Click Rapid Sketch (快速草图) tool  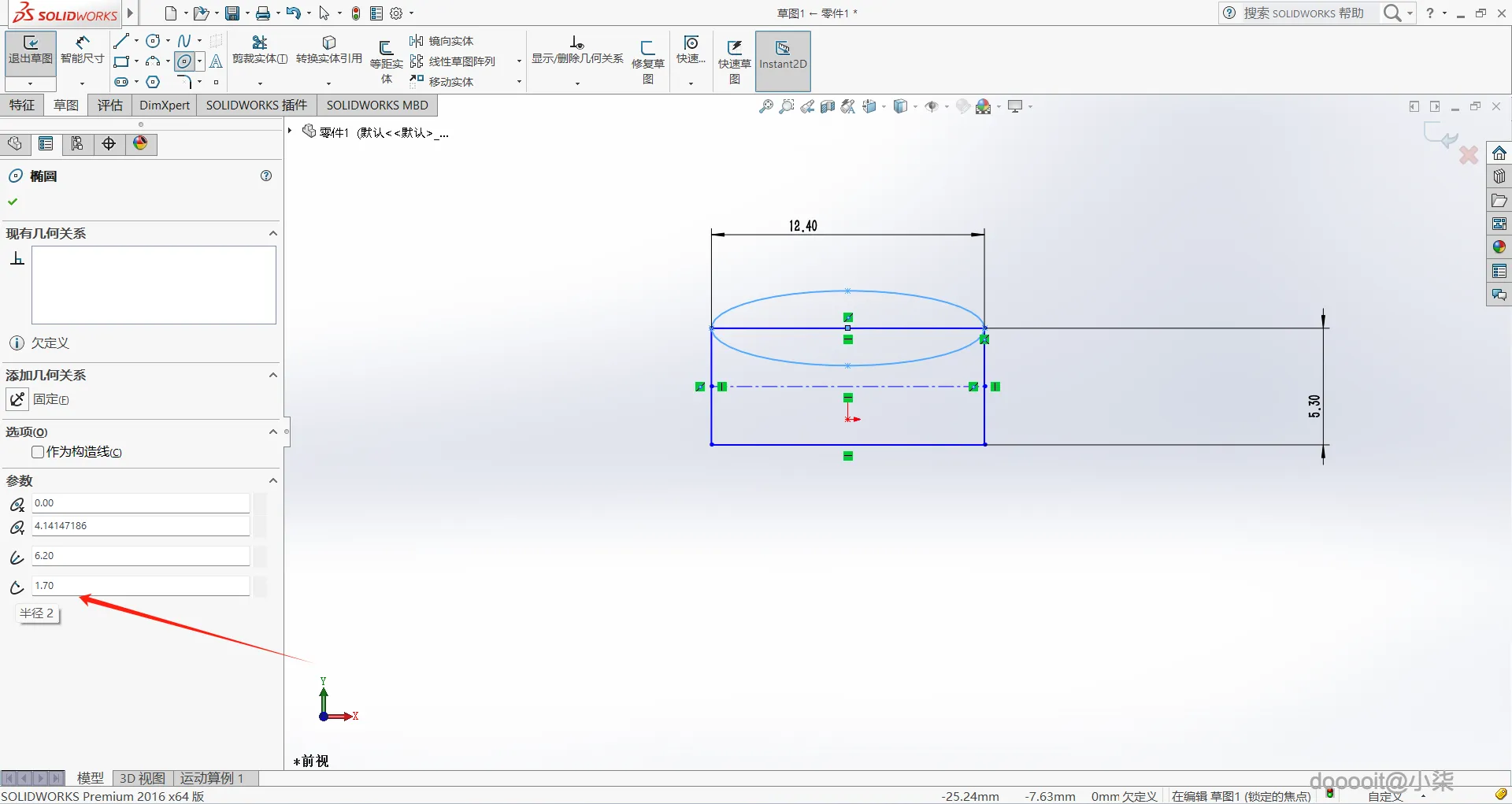pos(734,61)
